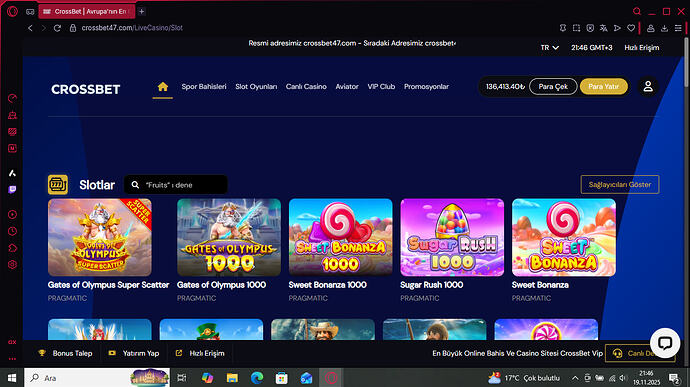Open the snapshot icon in address bar
The image size is (690, 387).
coord(576,28)
